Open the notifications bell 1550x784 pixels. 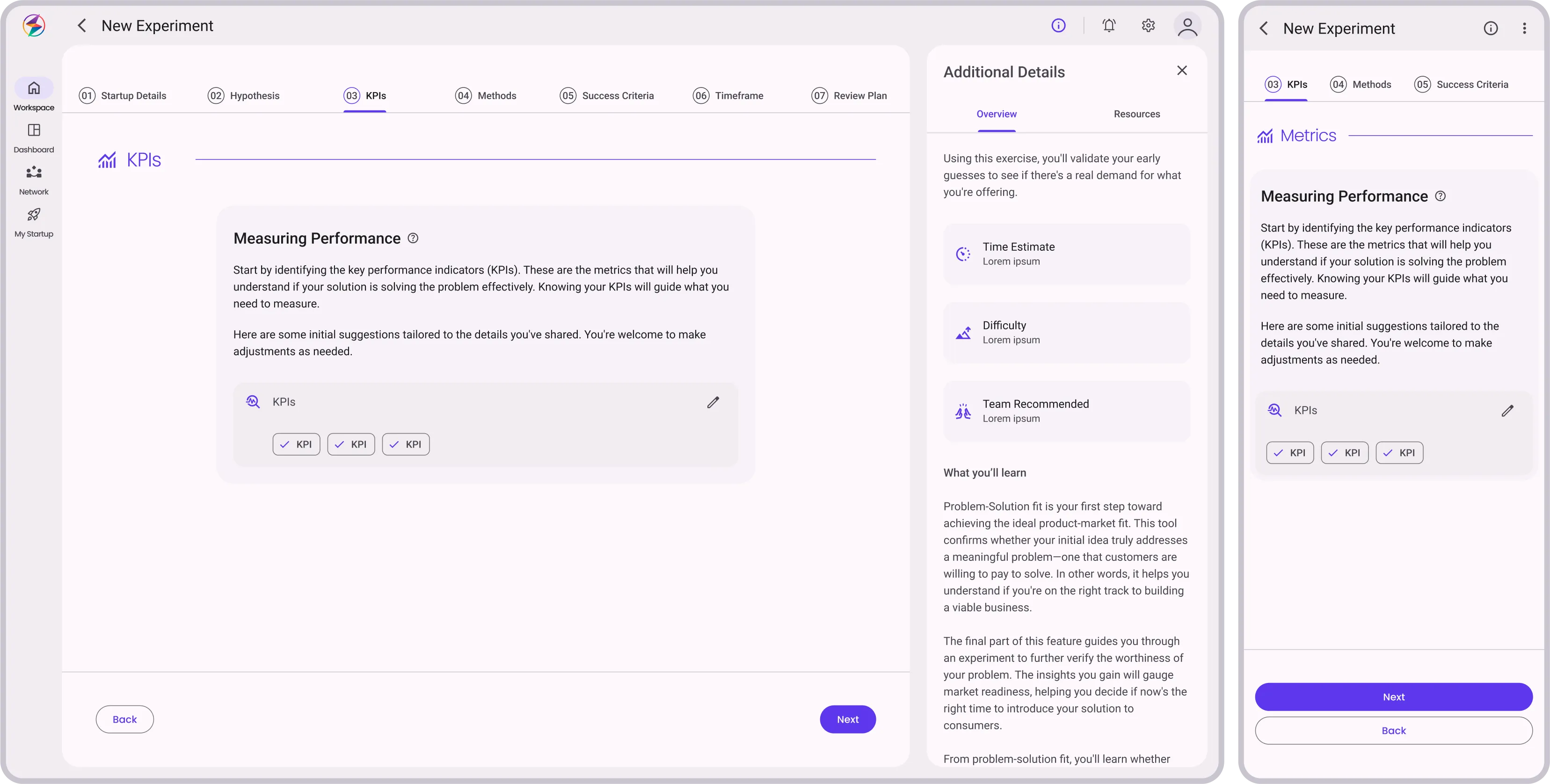tap(1109, 25)
